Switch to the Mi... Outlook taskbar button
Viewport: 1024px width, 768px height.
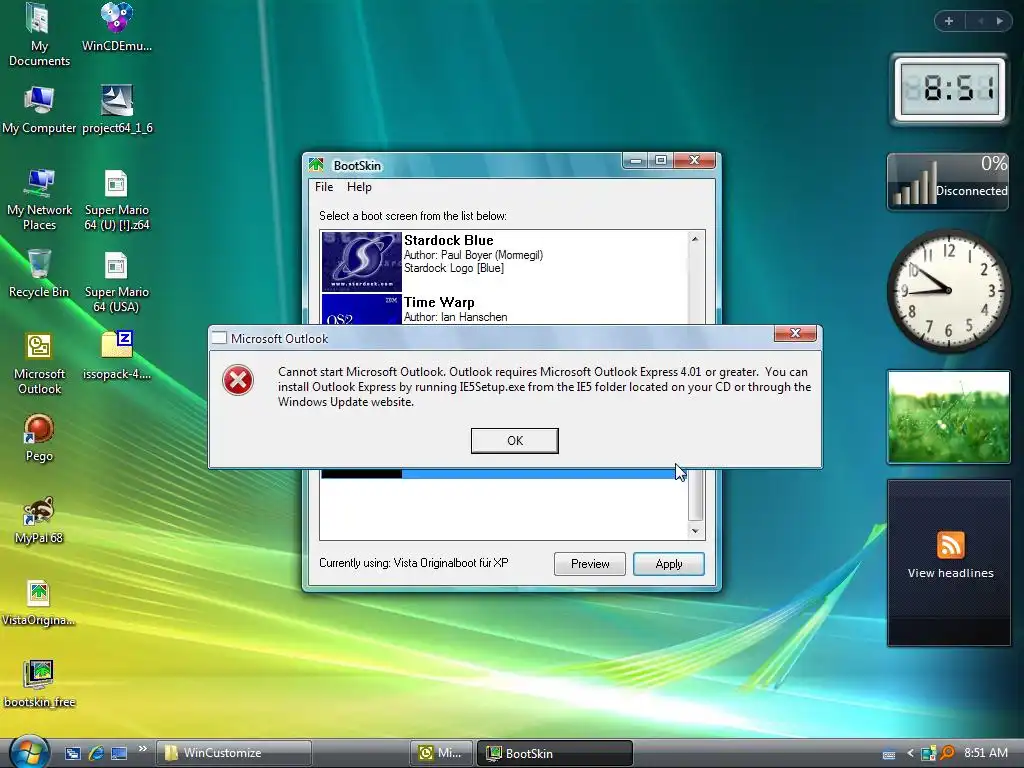coord(441,753)
